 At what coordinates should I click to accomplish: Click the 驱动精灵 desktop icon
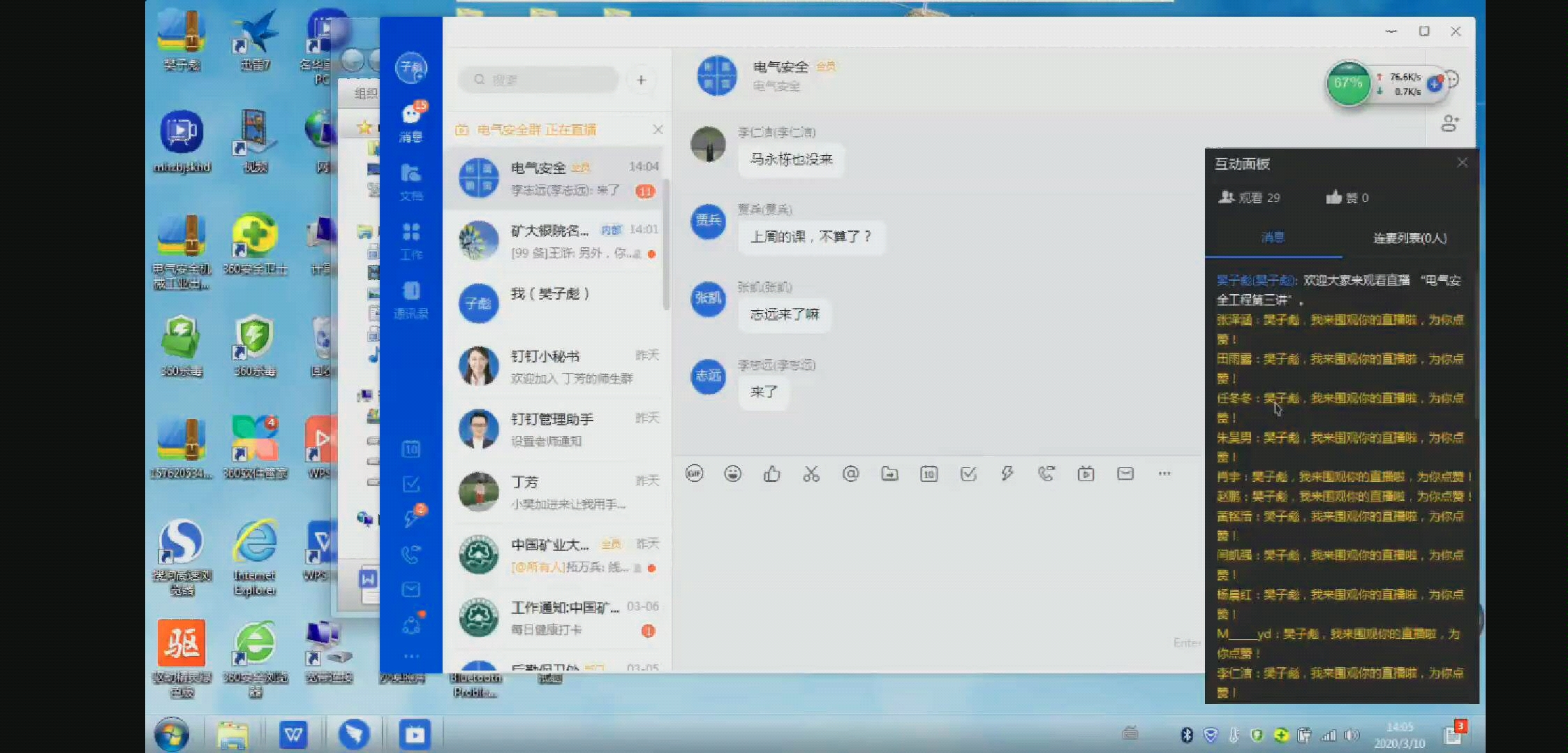182,659
